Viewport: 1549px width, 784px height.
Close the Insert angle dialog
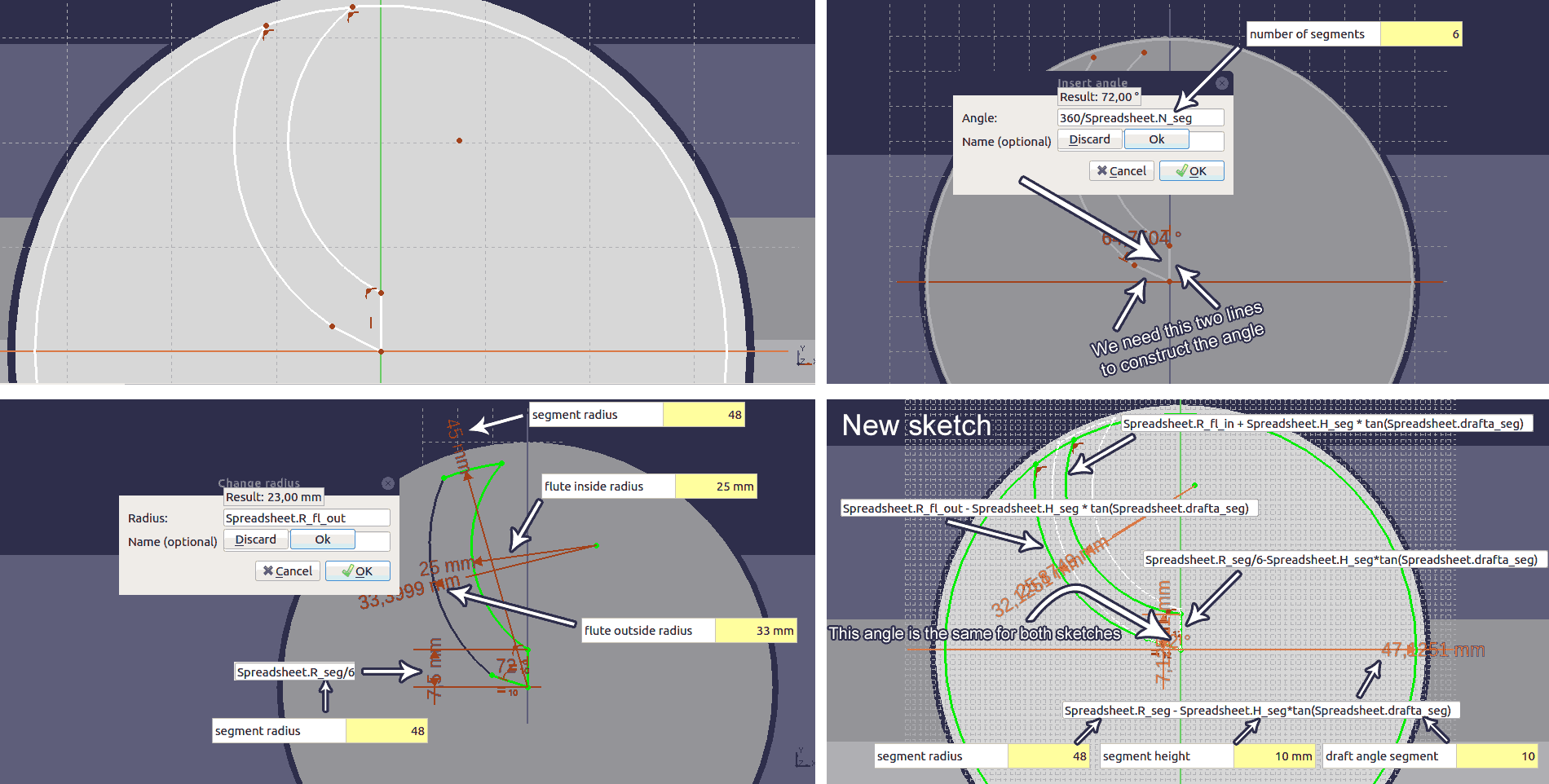(x=1221, y=83)
